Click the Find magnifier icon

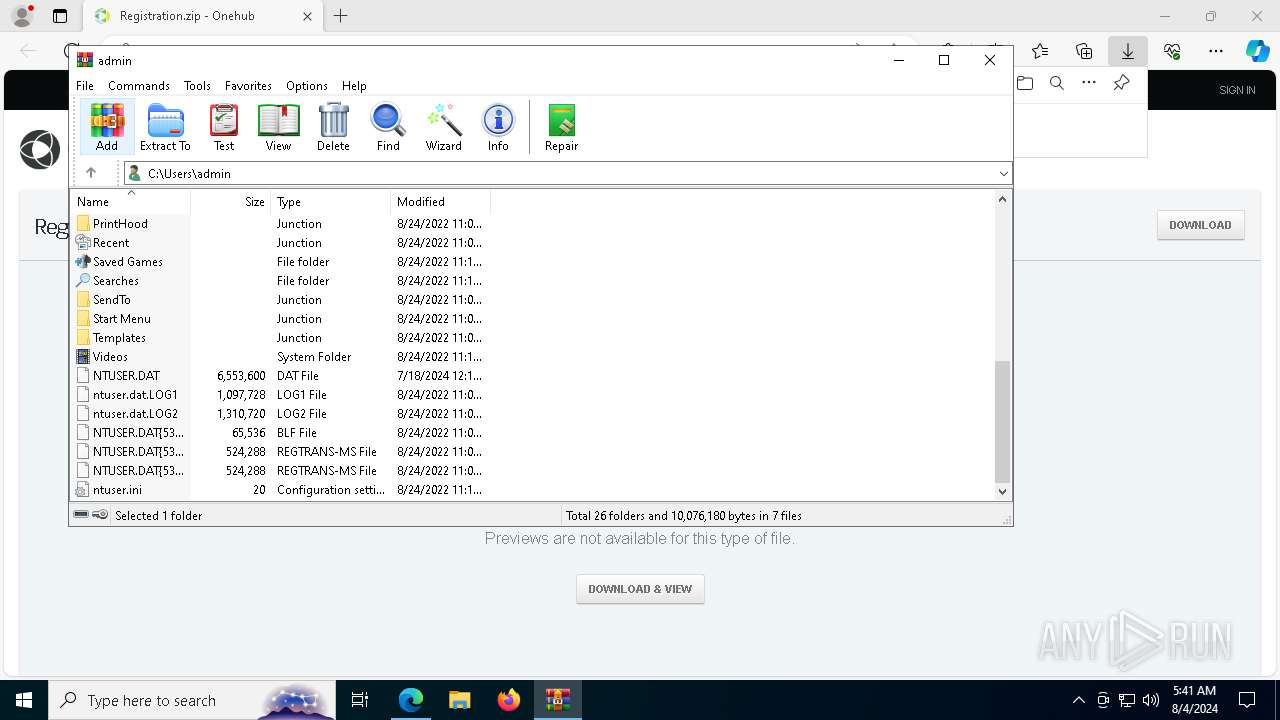coord(388,127)
